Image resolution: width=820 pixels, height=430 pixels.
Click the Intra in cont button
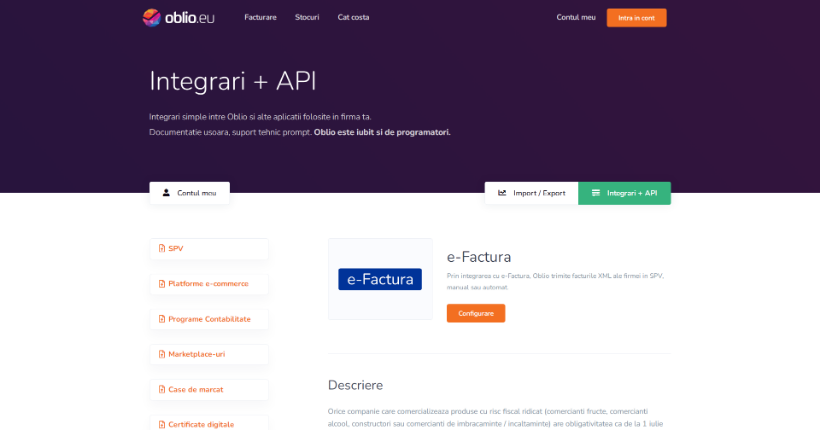(636, 18)
